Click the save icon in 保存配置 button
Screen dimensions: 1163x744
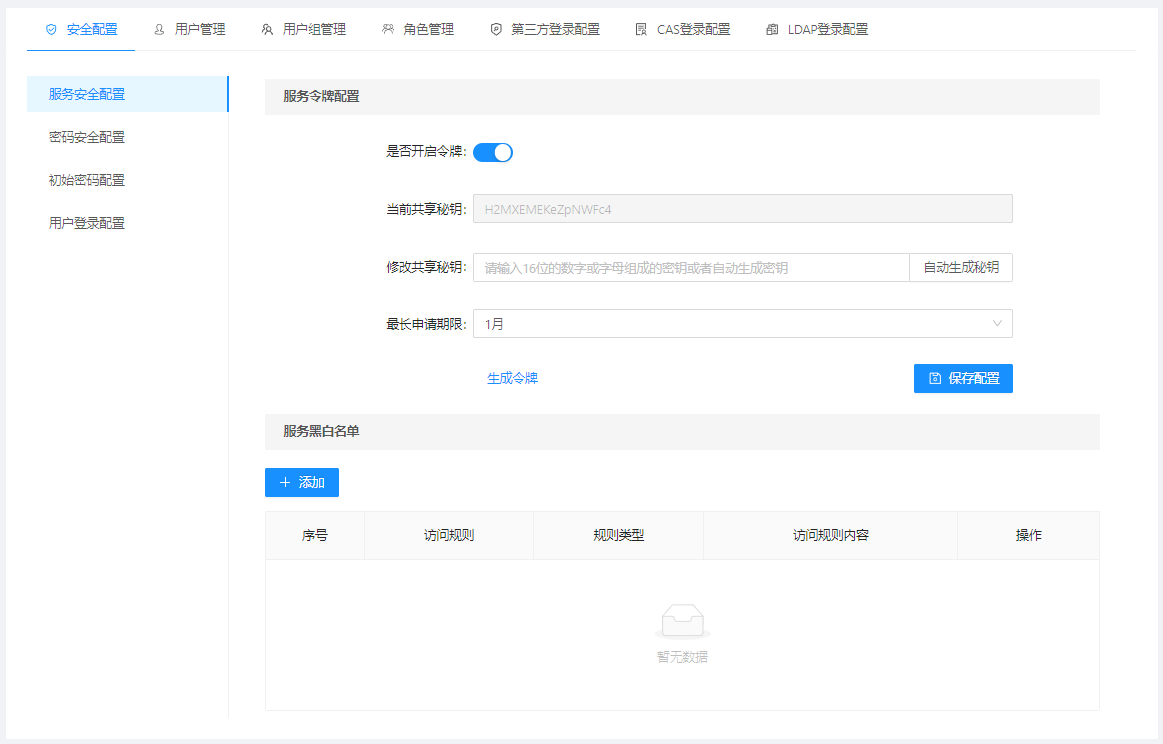coord(935,378)
